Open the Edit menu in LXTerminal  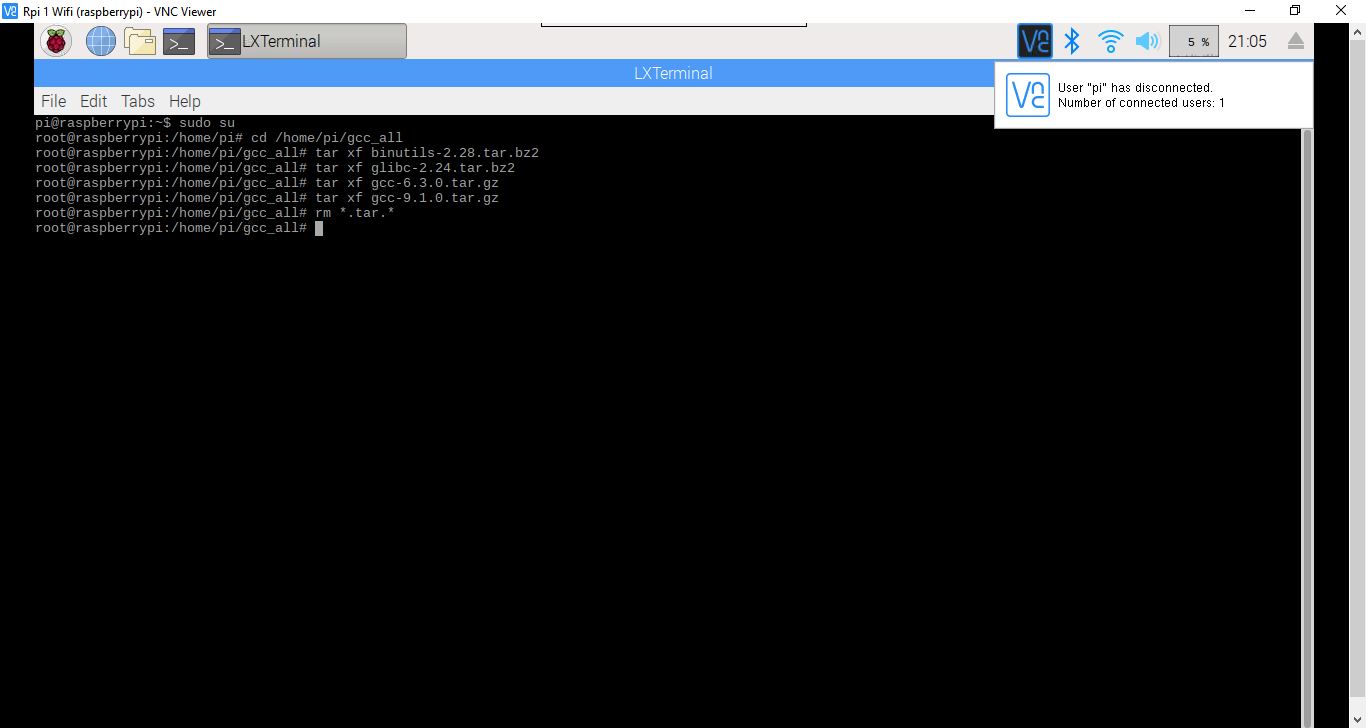93,101
